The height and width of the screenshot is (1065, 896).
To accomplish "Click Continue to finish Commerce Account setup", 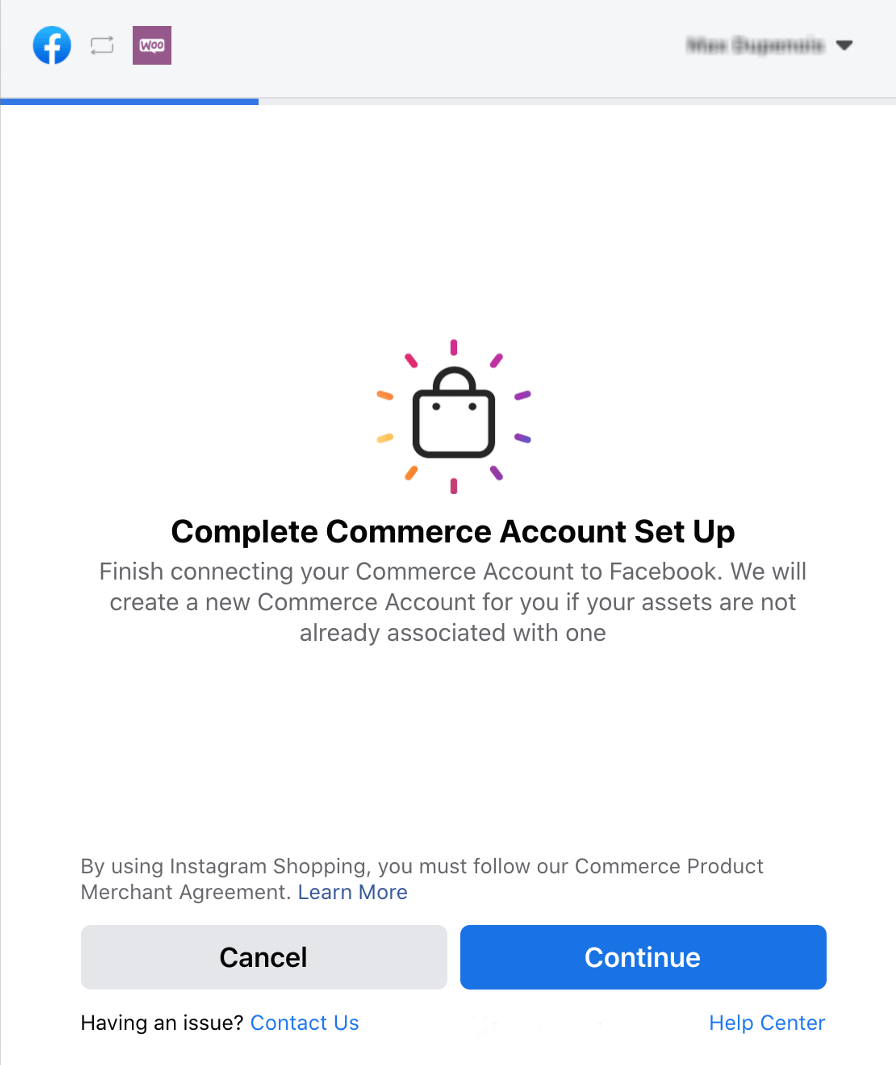I will [643, 957].
